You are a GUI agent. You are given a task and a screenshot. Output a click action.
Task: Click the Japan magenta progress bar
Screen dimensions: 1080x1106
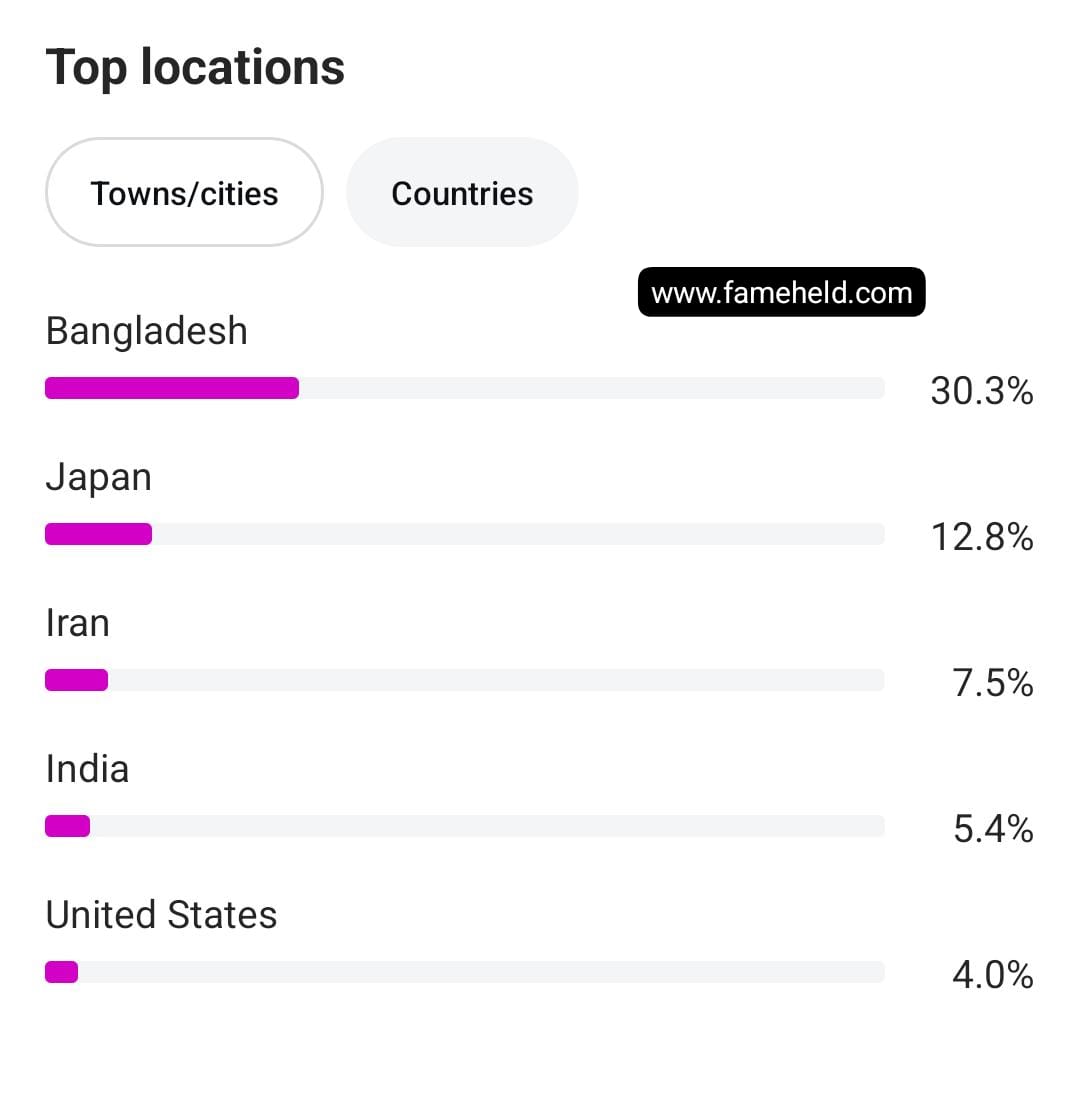point(99,534)
